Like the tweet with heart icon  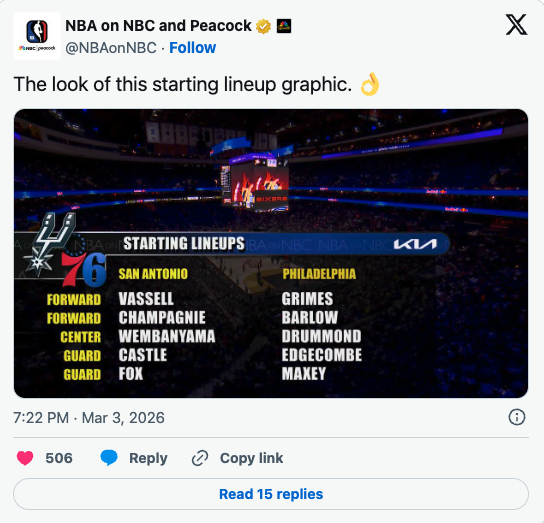[25, 458]
